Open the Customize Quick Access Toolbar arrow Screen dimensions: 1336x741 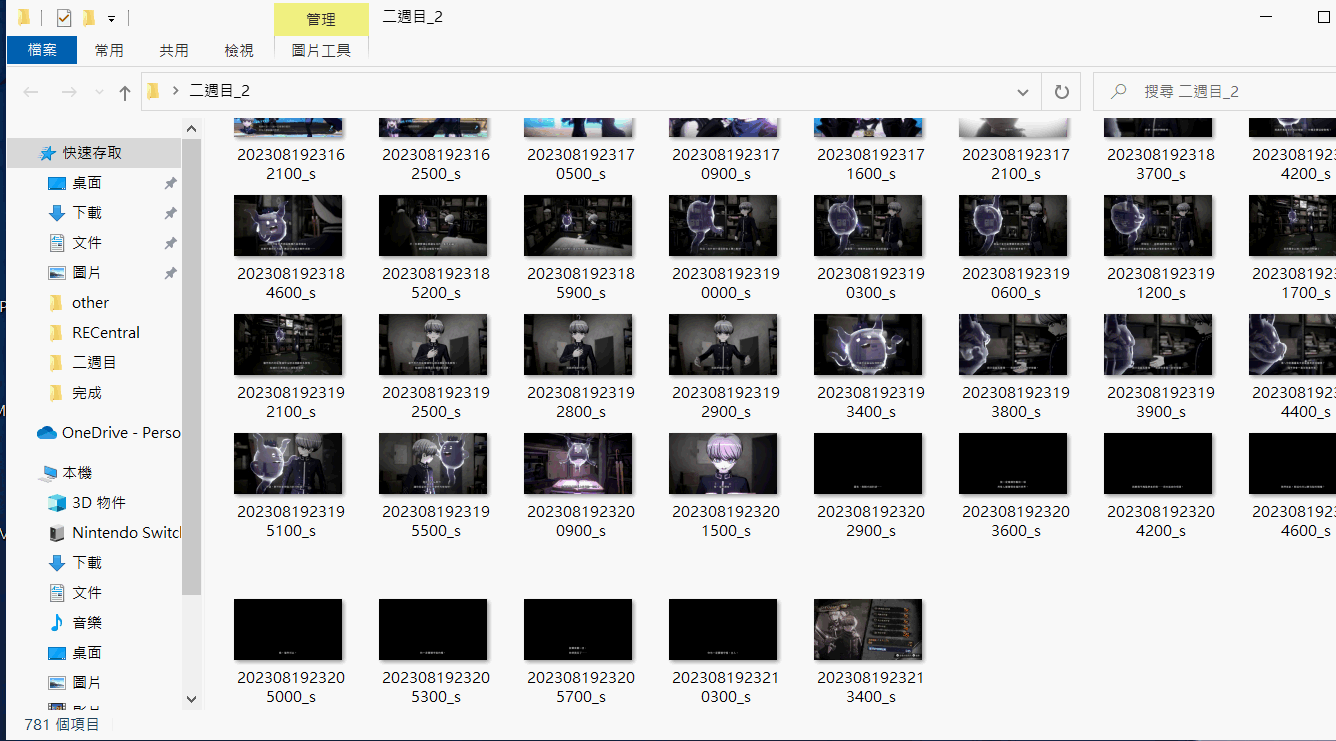pos(111,18)
